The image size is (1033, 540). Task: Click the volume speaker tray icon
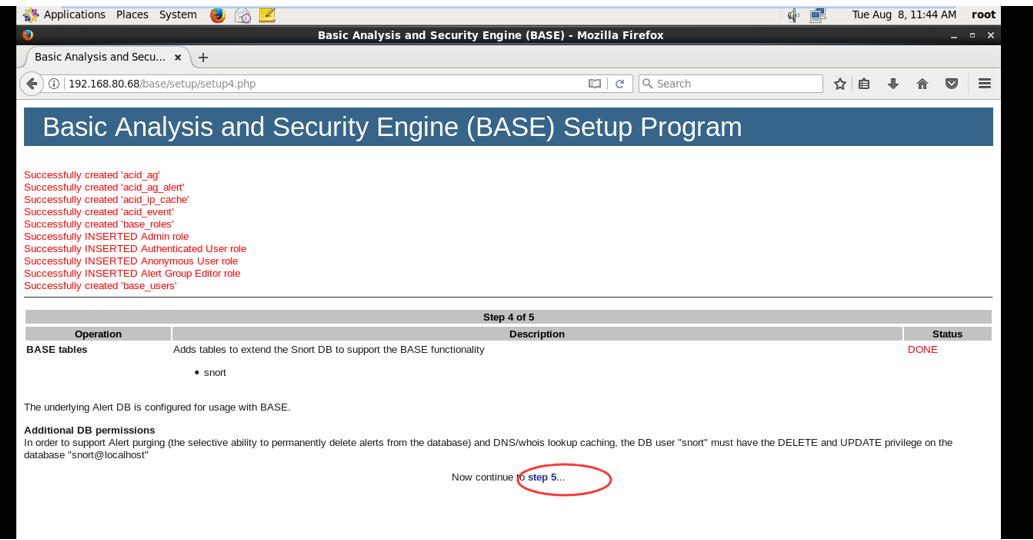pos(793,14)
